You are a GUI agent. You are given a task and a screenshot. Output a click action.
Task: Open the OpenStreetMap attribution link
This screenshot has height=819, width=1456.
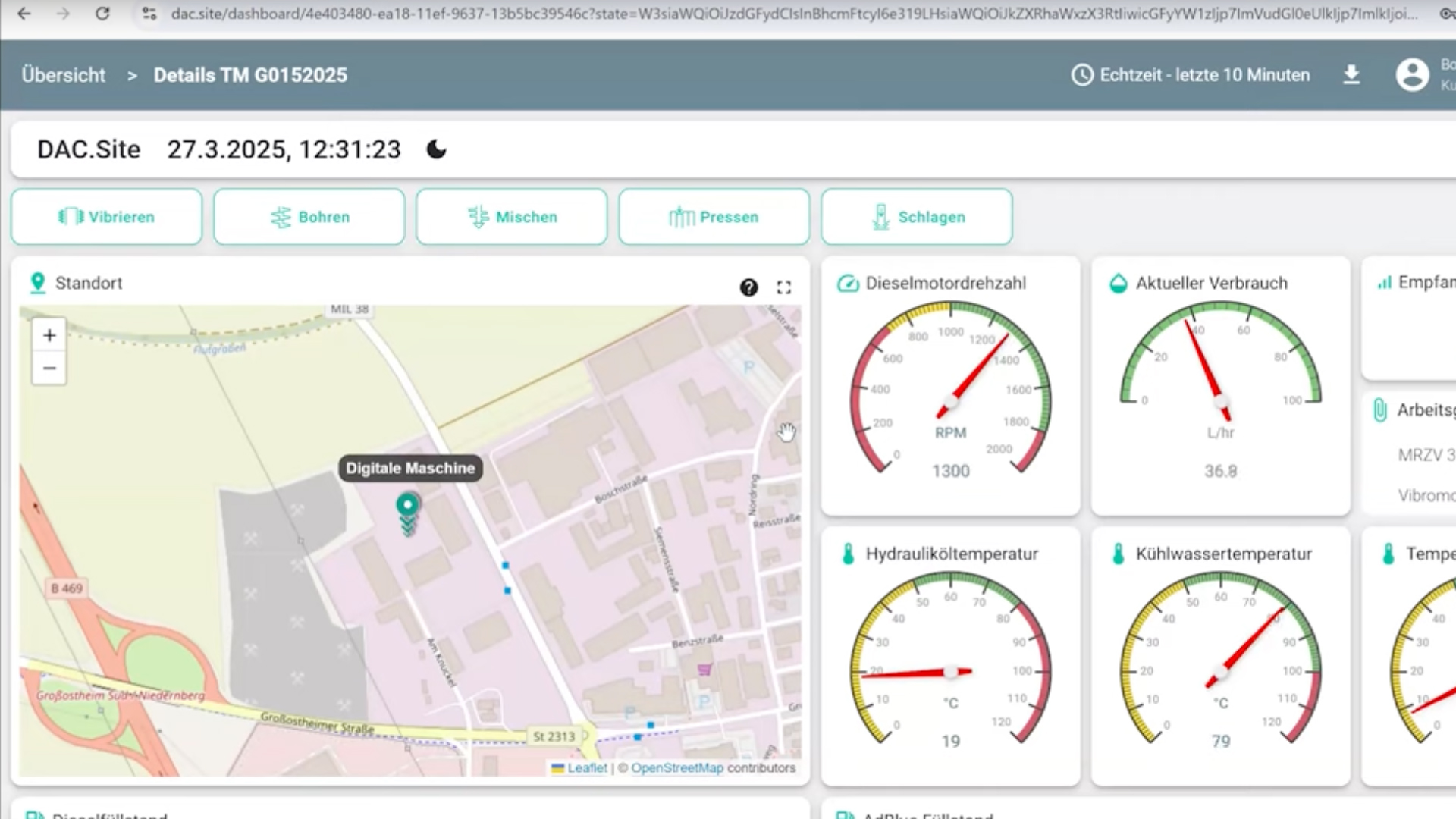[x=677, y=768]
